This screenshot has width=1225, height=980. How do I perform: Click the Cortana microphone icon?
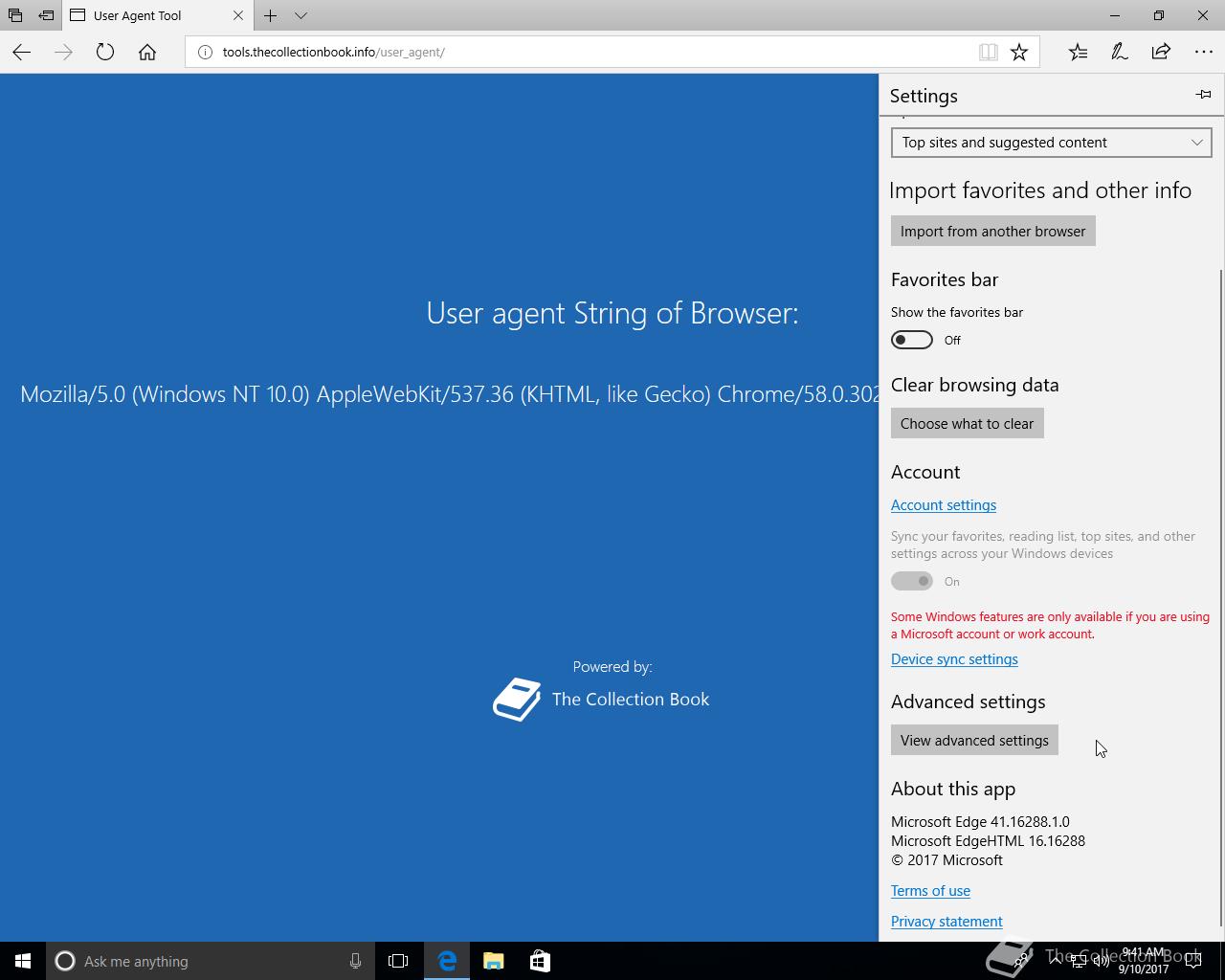(x=355, y=961)
